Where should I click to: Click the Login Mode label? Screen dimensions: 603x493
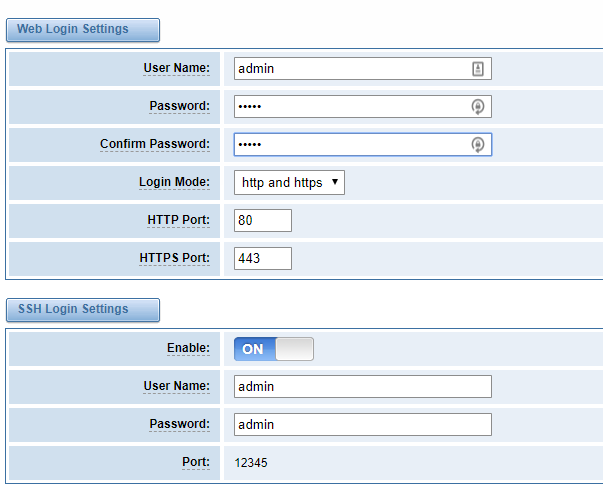(174, 182)
